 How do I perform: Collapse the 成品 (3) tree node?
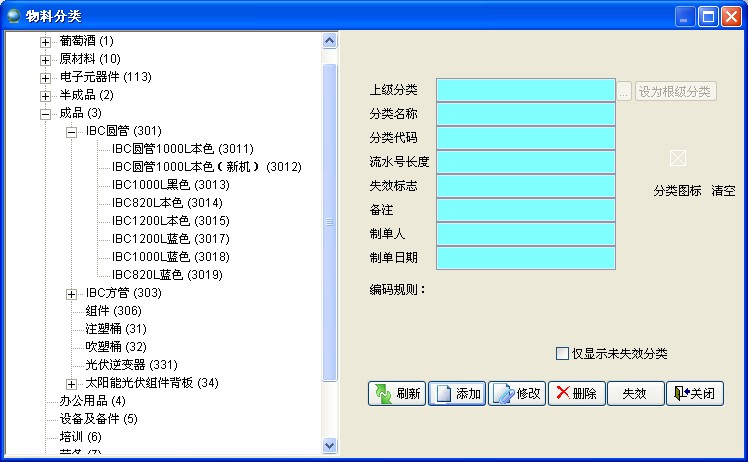45,113
